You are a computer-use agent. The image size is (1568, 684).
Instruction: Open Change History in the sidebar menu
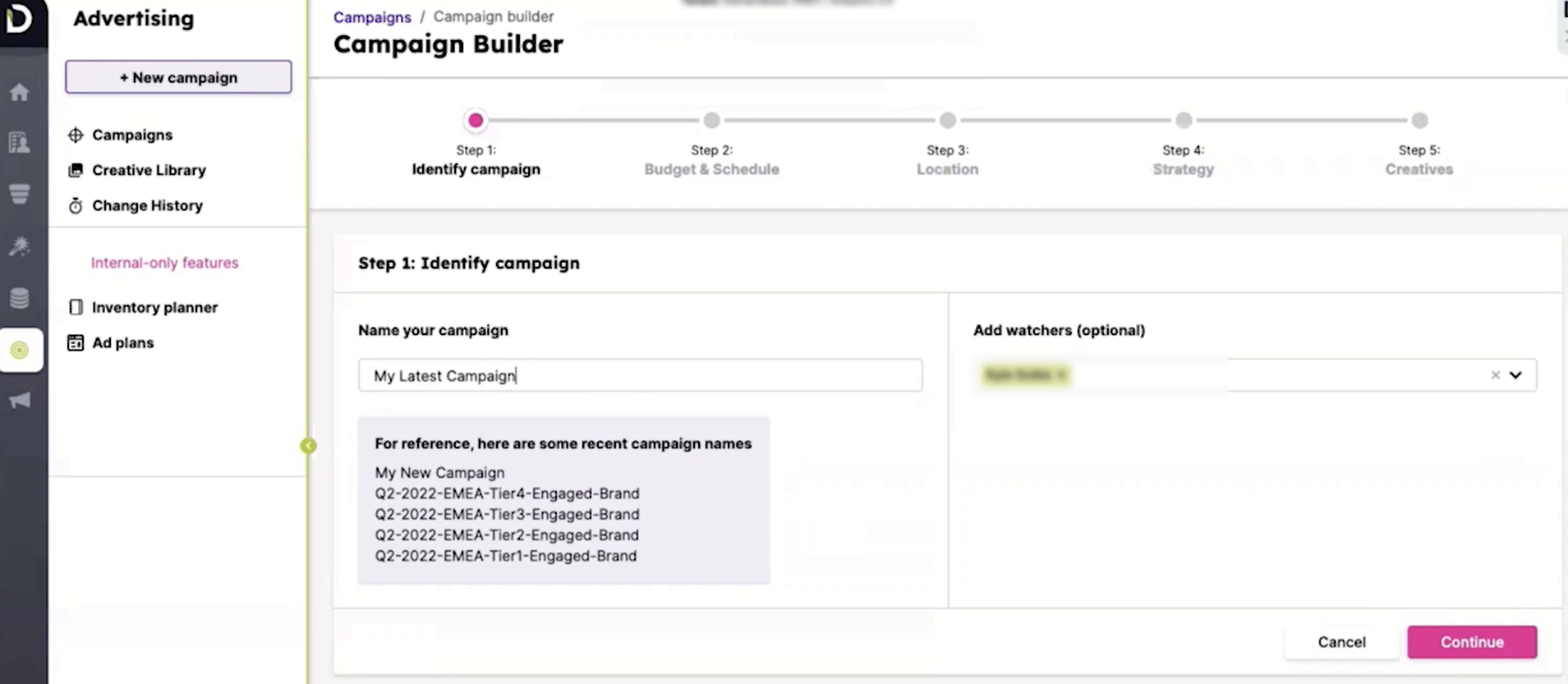(147, 205)
